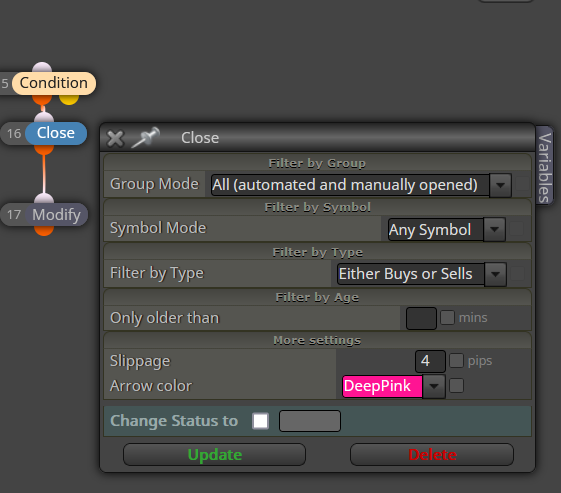Pin the Close settings panel
Screen dimensions: 561x493
pos(146,137)
